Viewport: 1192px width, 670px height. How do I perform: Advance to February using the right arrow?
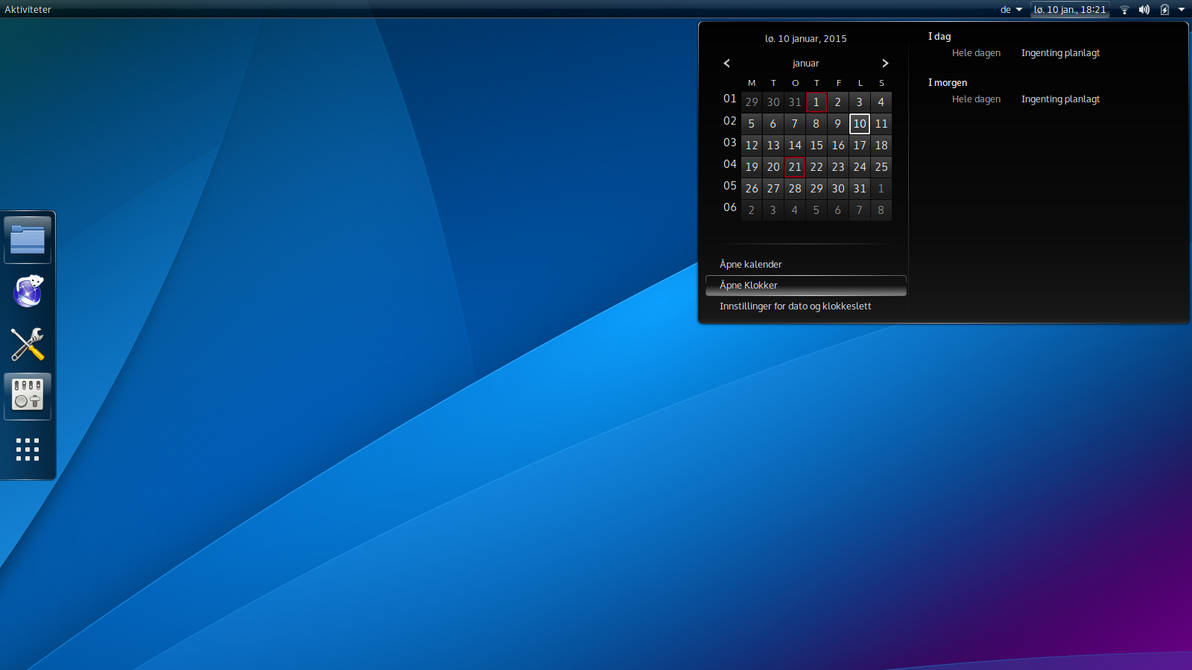884,62
